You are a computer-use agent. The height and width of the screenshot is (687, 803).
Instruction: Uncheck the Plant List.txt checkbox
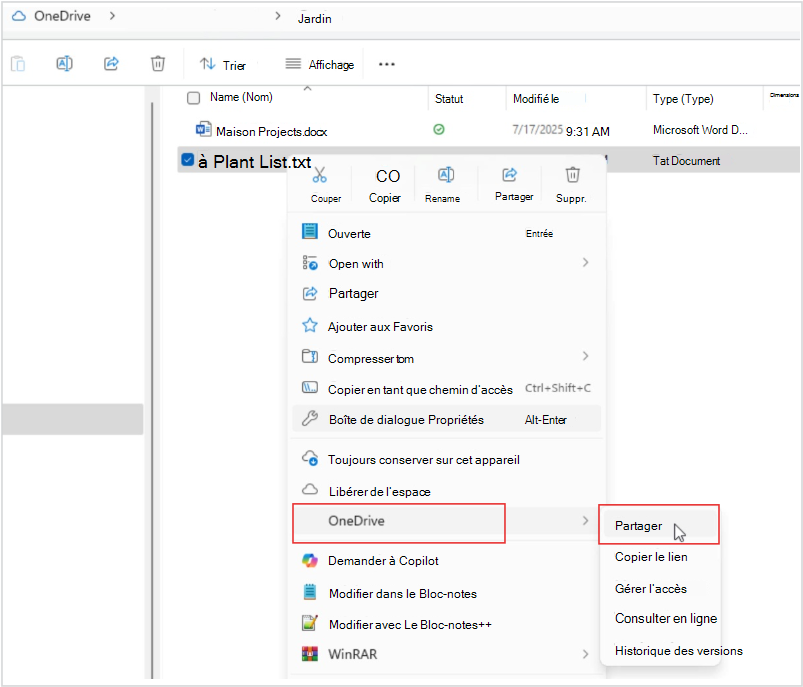click(187, 160)
